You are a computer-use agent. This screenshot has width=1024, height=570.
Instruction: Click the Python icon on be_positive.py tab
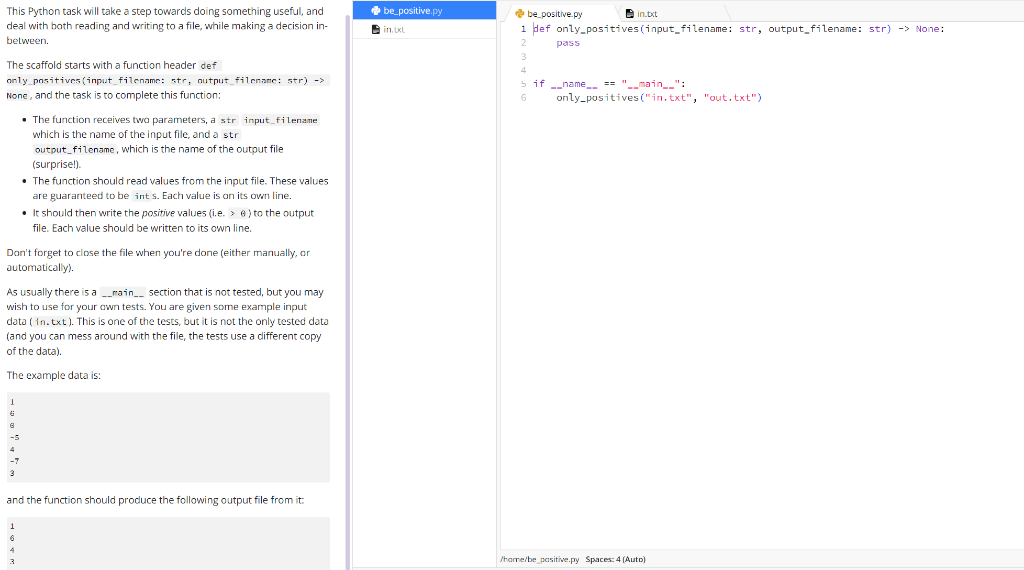(520, 14)
